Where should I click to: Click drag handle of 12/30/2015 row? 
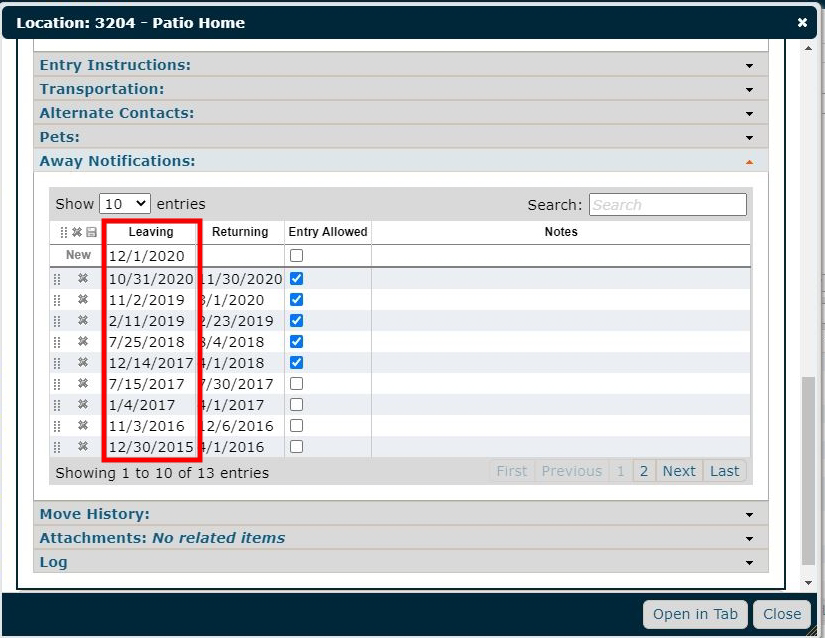(x=57, y=447)
